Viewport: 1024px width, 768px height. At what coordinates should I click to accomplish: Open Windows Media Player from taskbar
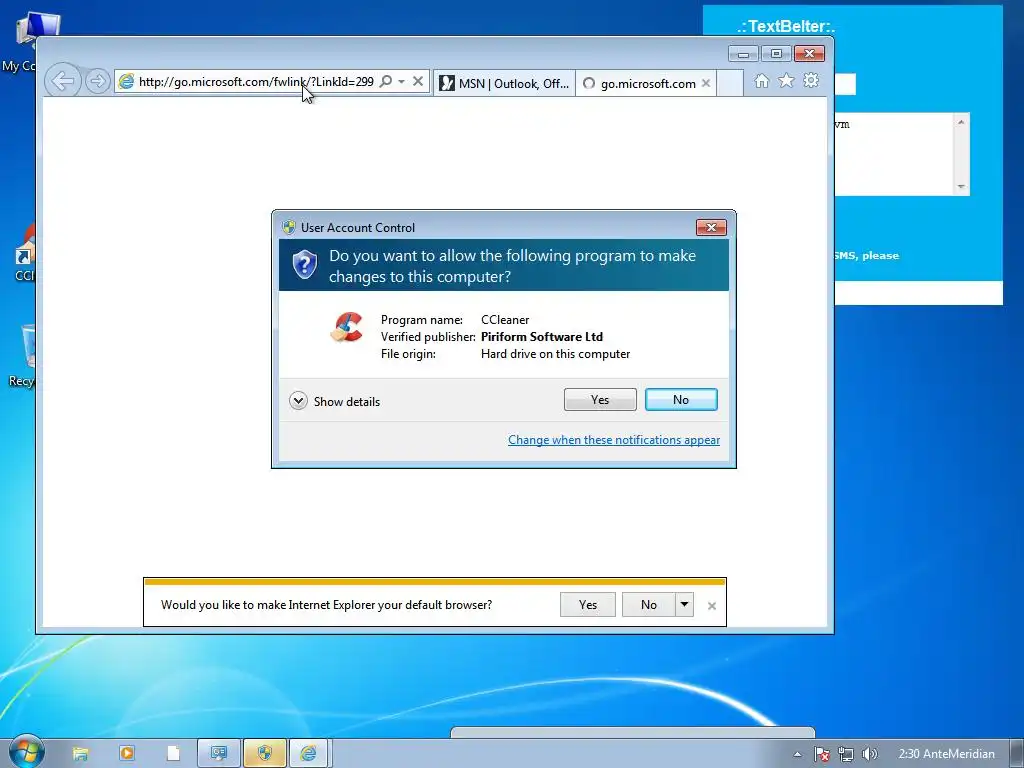click(x=127, y=754)
